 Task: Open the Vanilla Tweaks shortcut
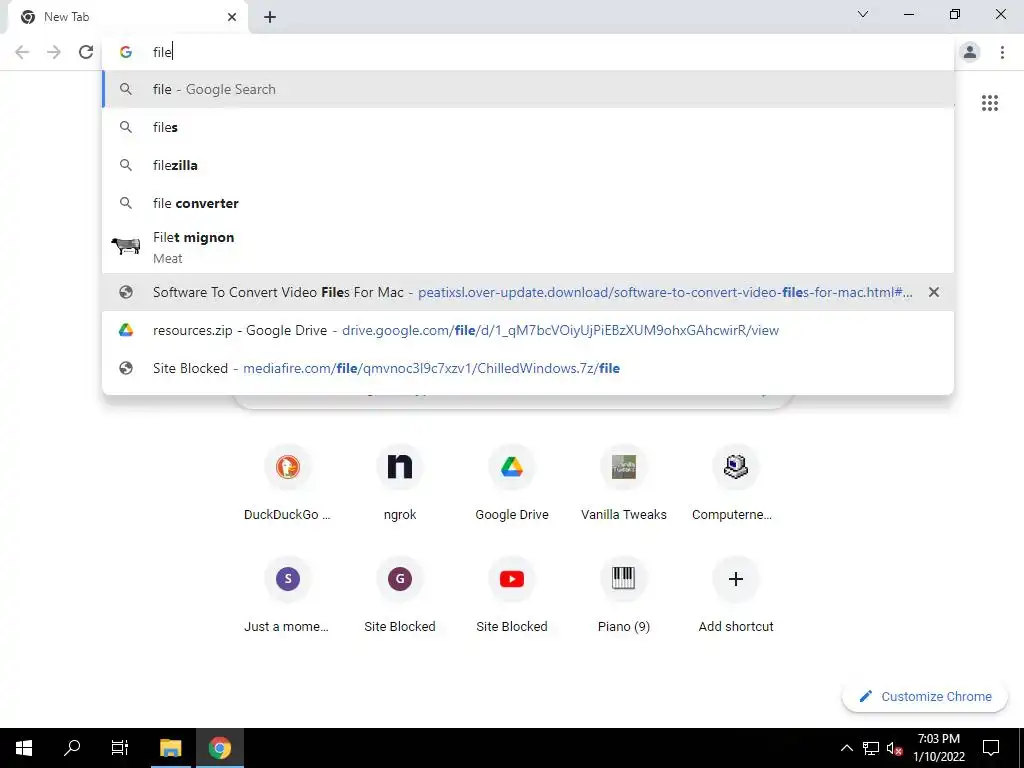pos(624,482)
